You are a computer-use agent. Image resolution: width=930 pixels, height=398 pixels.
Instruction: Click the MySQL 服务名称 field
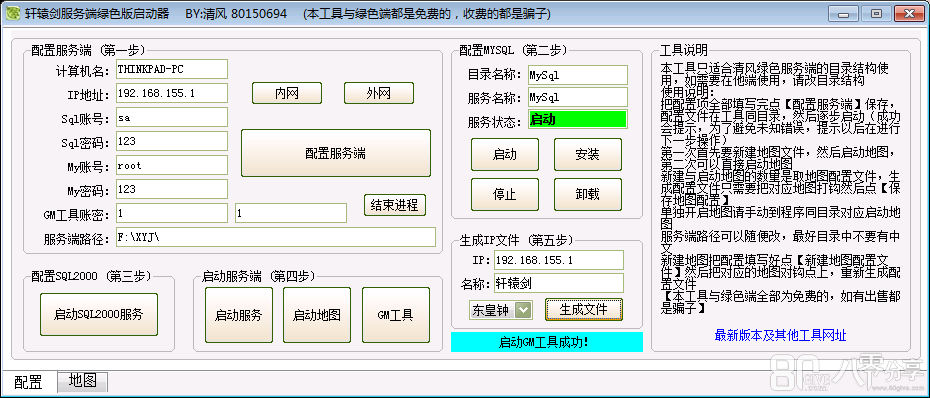(578, 97)
